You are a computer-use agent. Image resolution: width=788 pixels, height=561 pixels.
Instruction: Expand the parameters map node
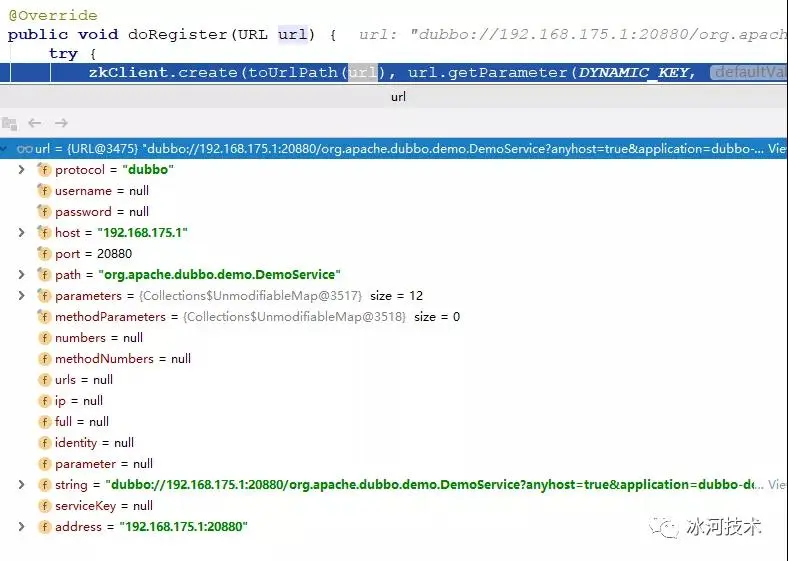click(21, 296)
